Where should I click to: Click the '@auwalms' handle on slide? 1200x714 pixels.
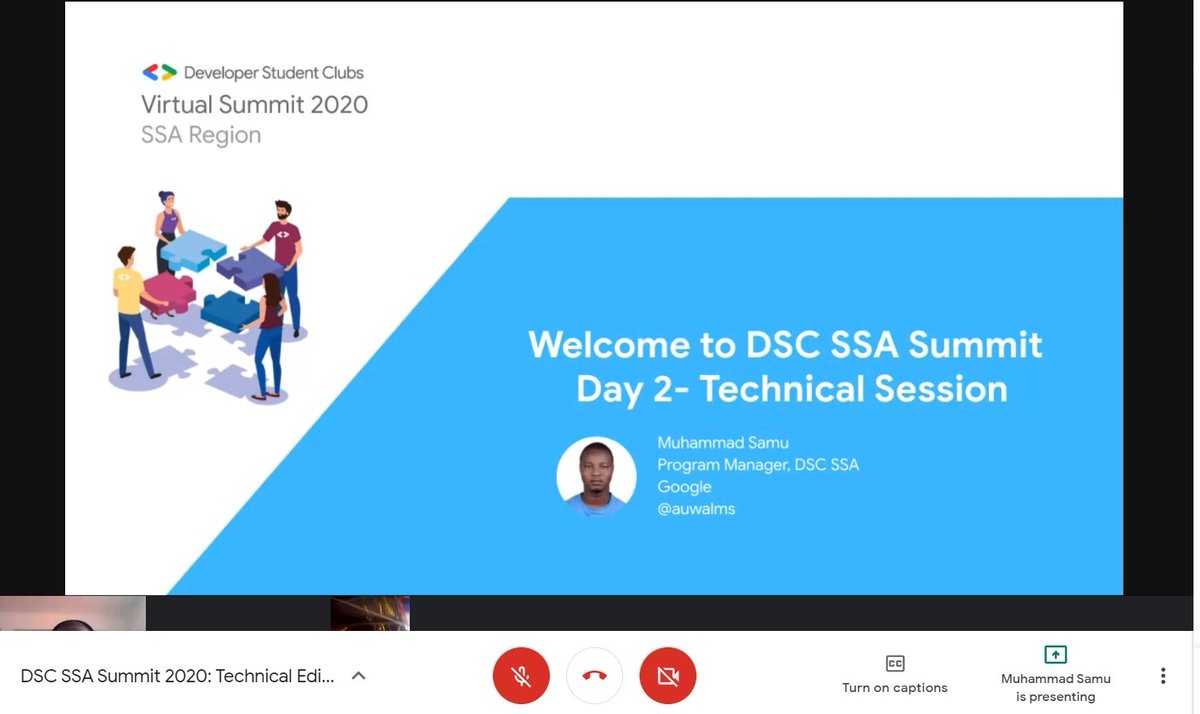696,509
